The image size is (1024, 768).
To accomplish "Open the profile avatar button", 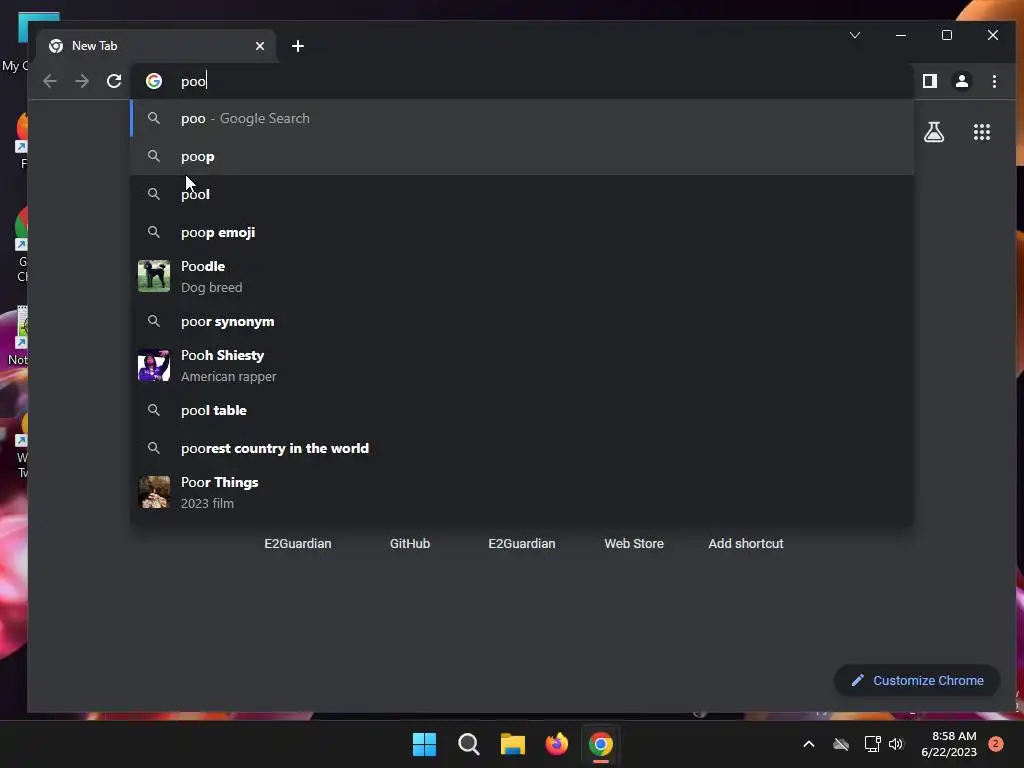I will pos(962,81).
